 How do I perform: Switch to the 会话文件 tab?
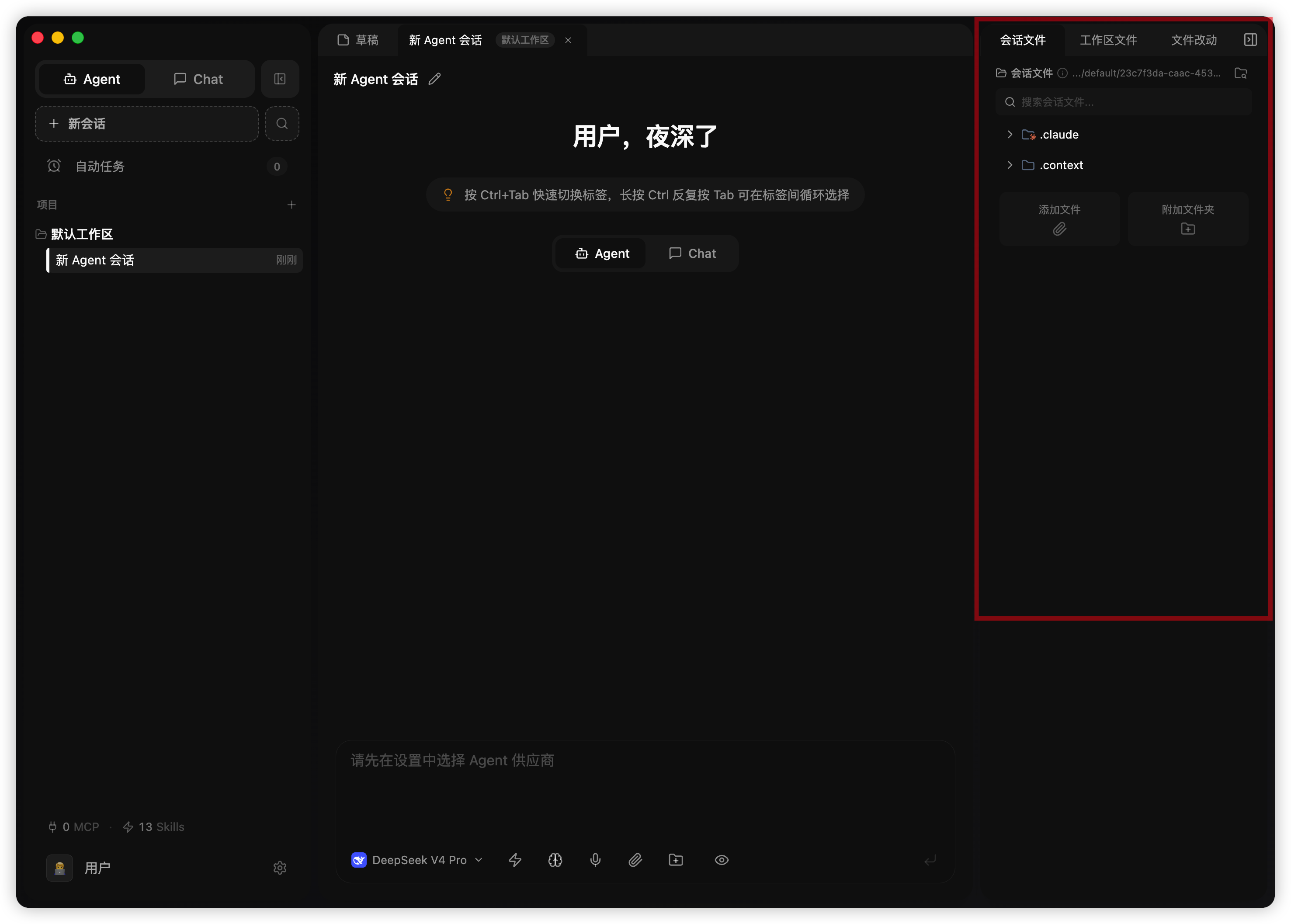click(x=1023, y=40)
